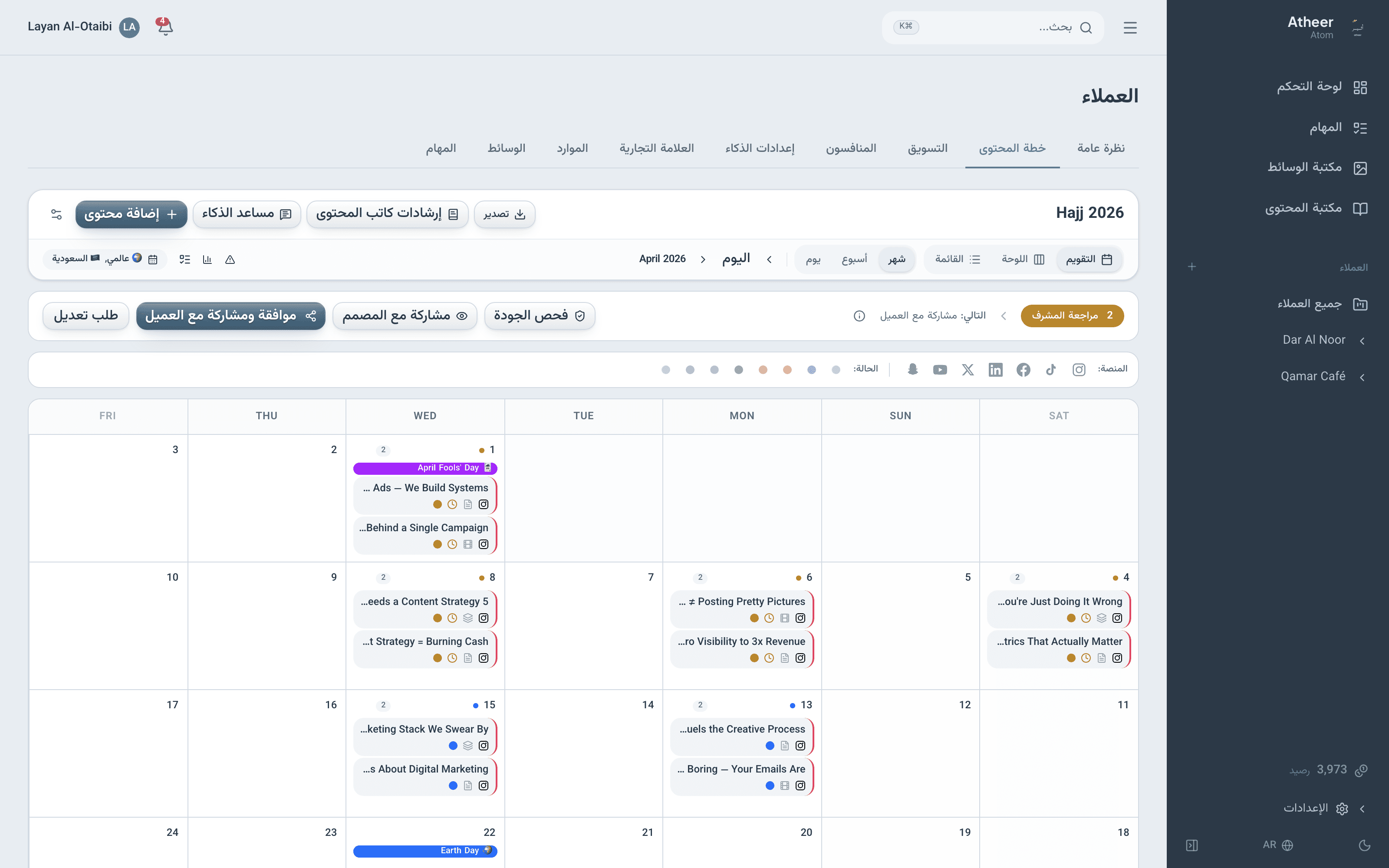Go to the month via right chevron beside April 2026

click(703, 260)
